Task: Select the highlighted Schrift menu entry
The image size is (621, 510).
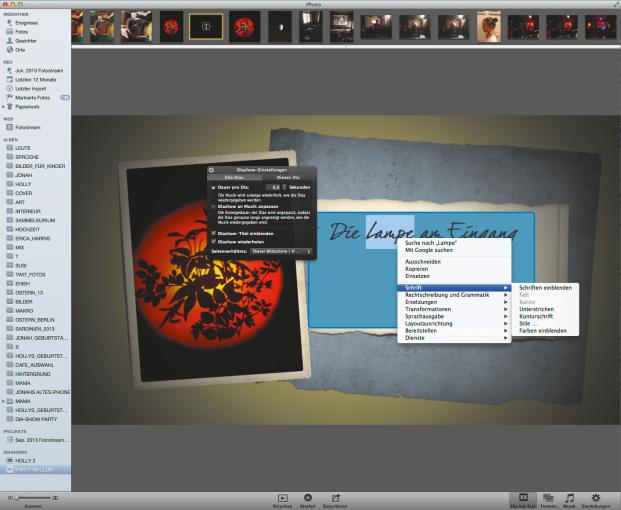Action: (x=454, y=288)
